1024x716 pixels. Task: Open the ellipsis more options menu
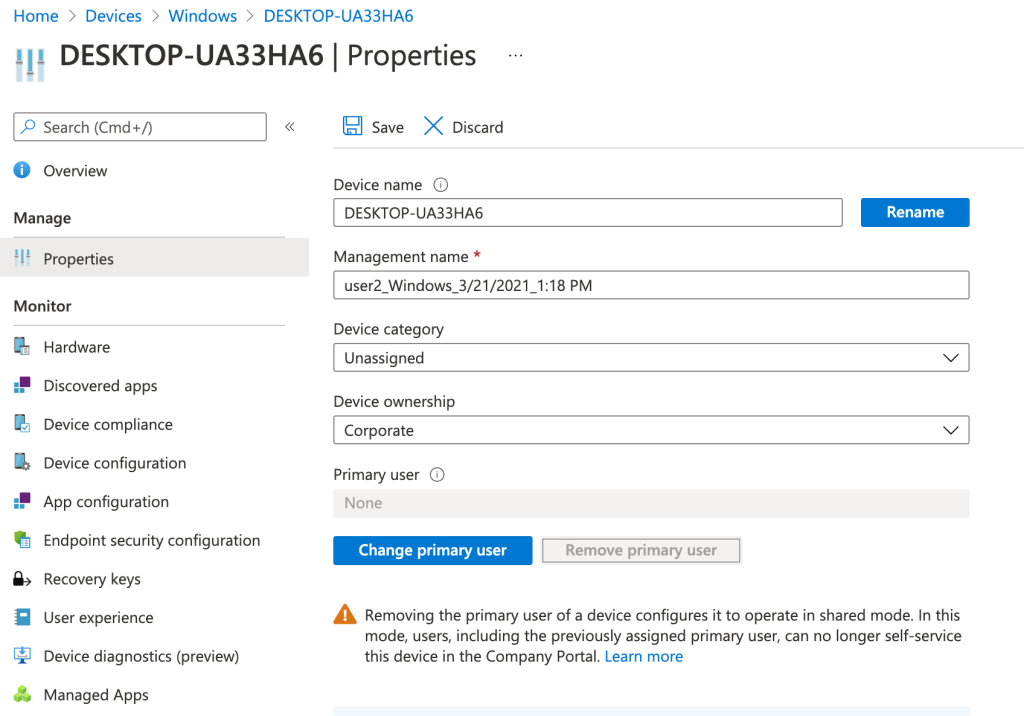(x=515, y=56)
